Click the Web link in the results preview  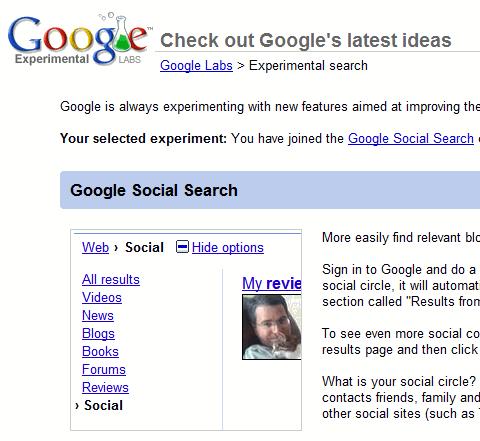click(x=95, y=247)
